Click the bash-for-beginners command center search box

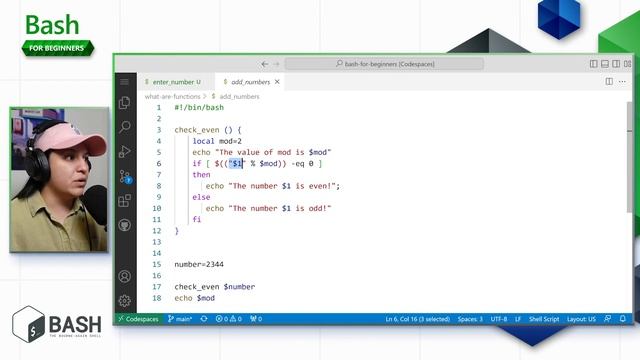coord(384,64)
